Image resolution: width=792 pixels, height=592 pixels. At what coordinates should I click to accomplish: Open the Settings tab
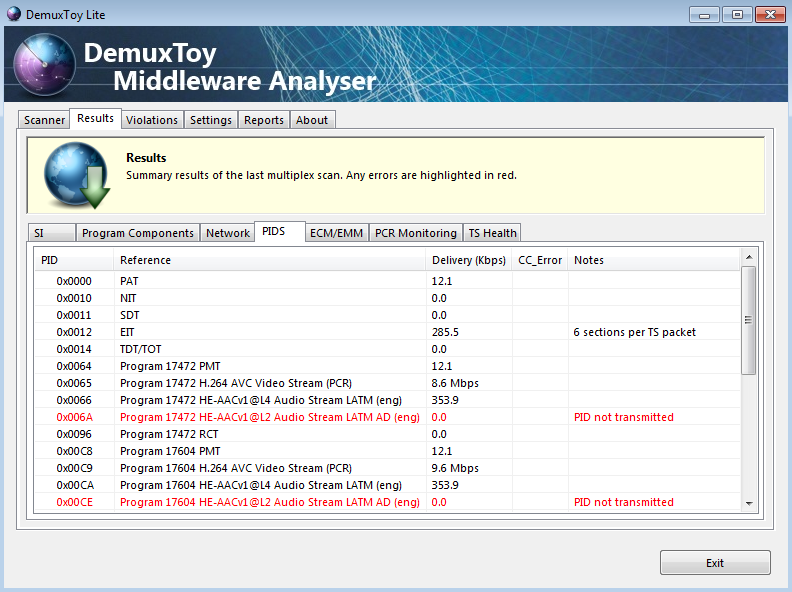211,120
